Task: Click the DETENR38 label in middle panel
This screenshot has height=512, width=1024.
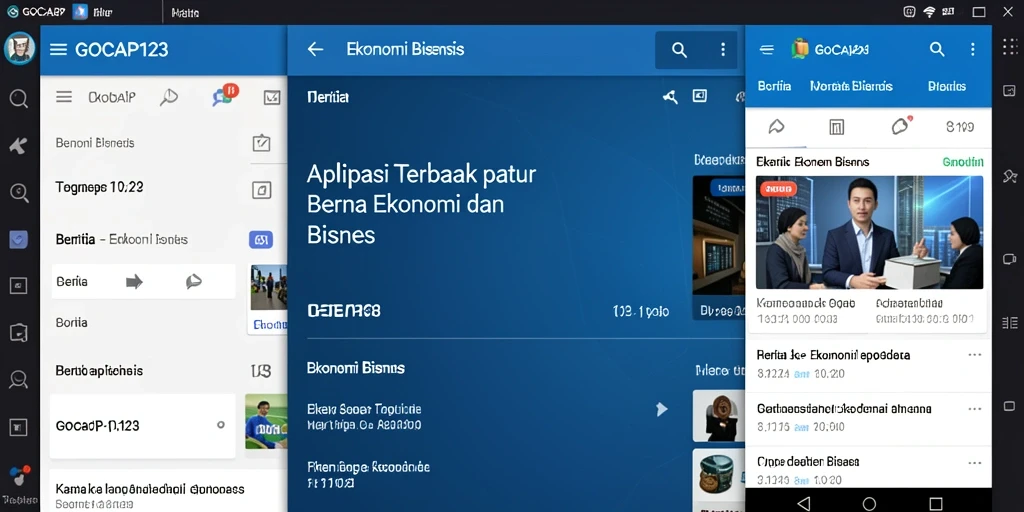Action: coord(344,311)
